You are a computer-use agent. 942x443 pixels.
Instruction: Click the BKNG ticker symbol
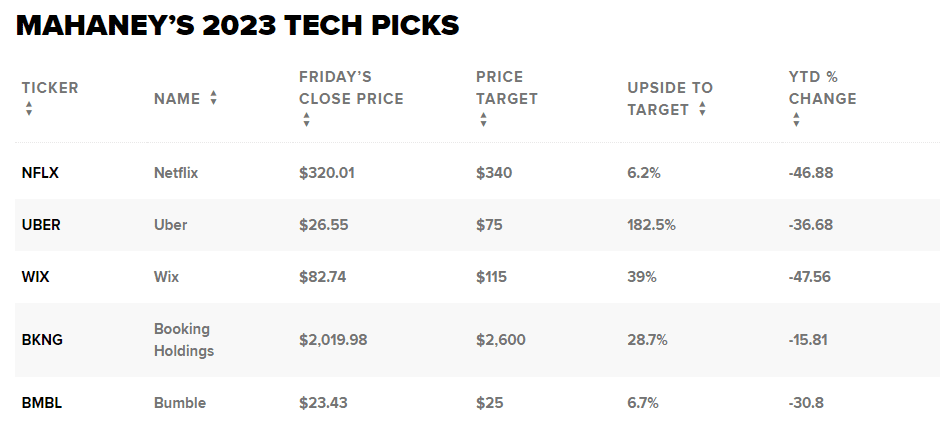tap(42, 340)
